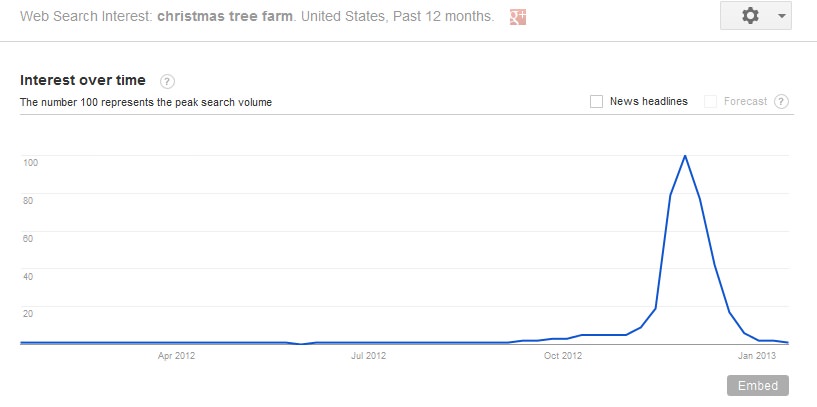The height and width of the screenshot is (407, 817).
Task: Open the settings gear icon
Action: [x=750, y=16]
